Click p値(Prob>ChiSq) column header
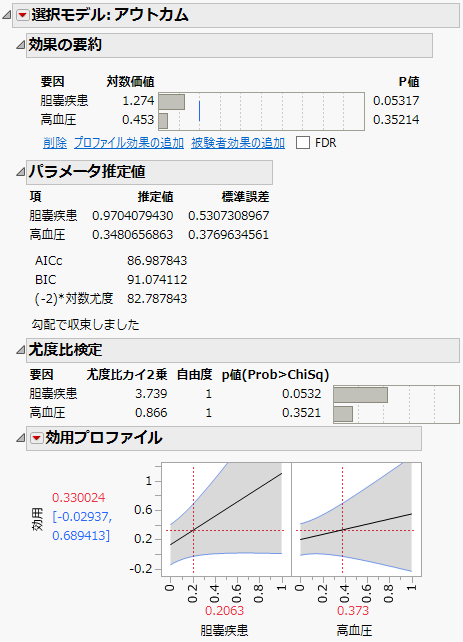 (276, 375)
